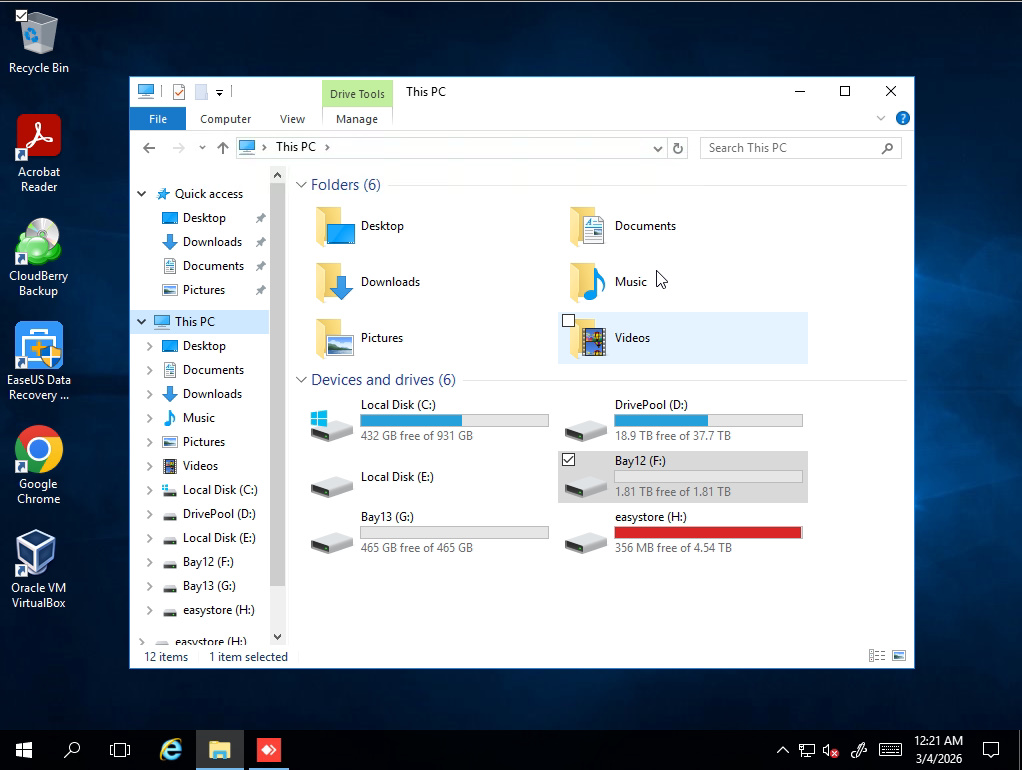This screenshot has height=770, width=1022.
Task: Collapse the Folders (6) section
Action: (x=301, y=185)
